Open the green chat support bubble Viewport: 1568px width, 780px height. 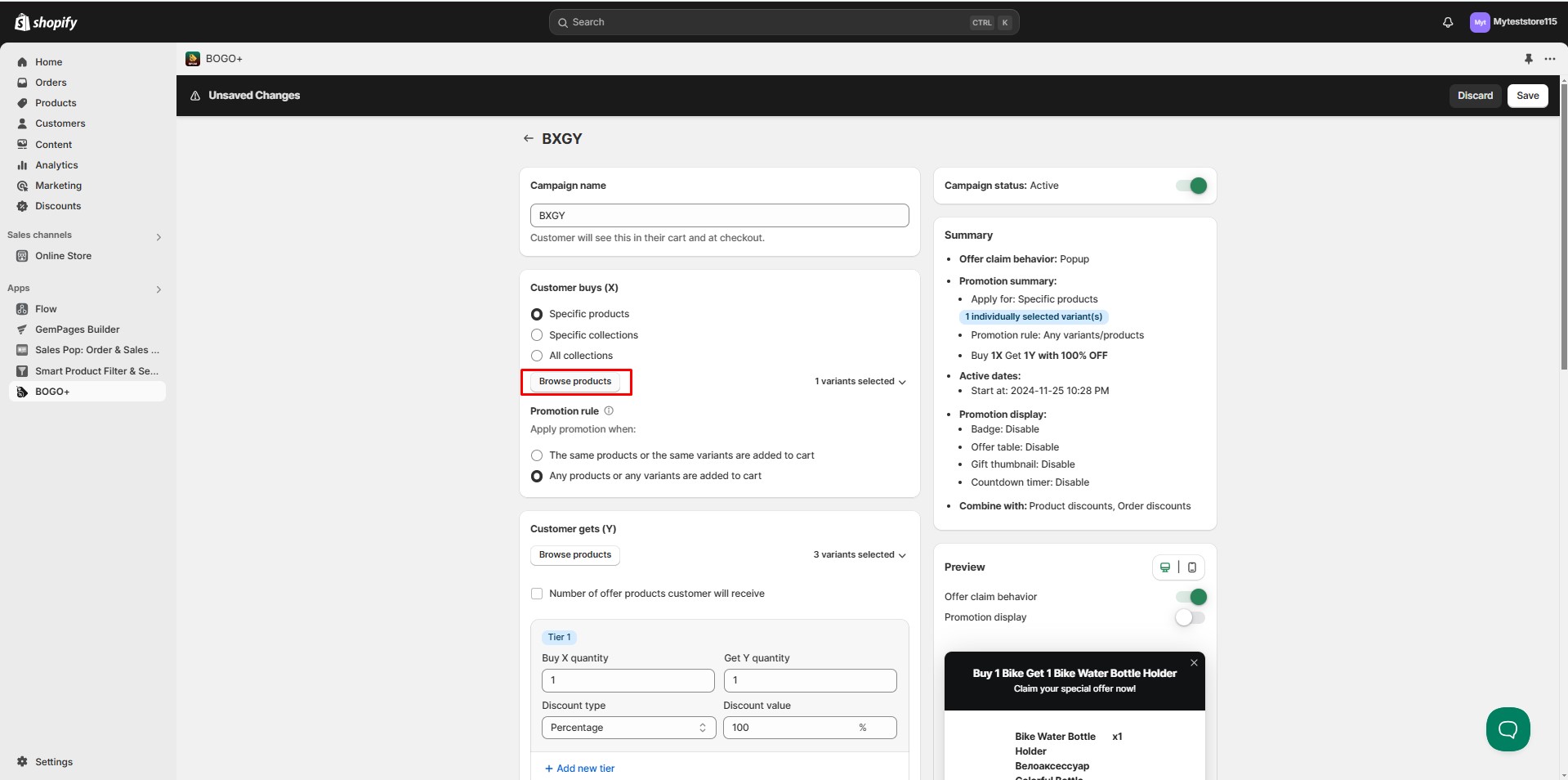tap(1507, 728)
